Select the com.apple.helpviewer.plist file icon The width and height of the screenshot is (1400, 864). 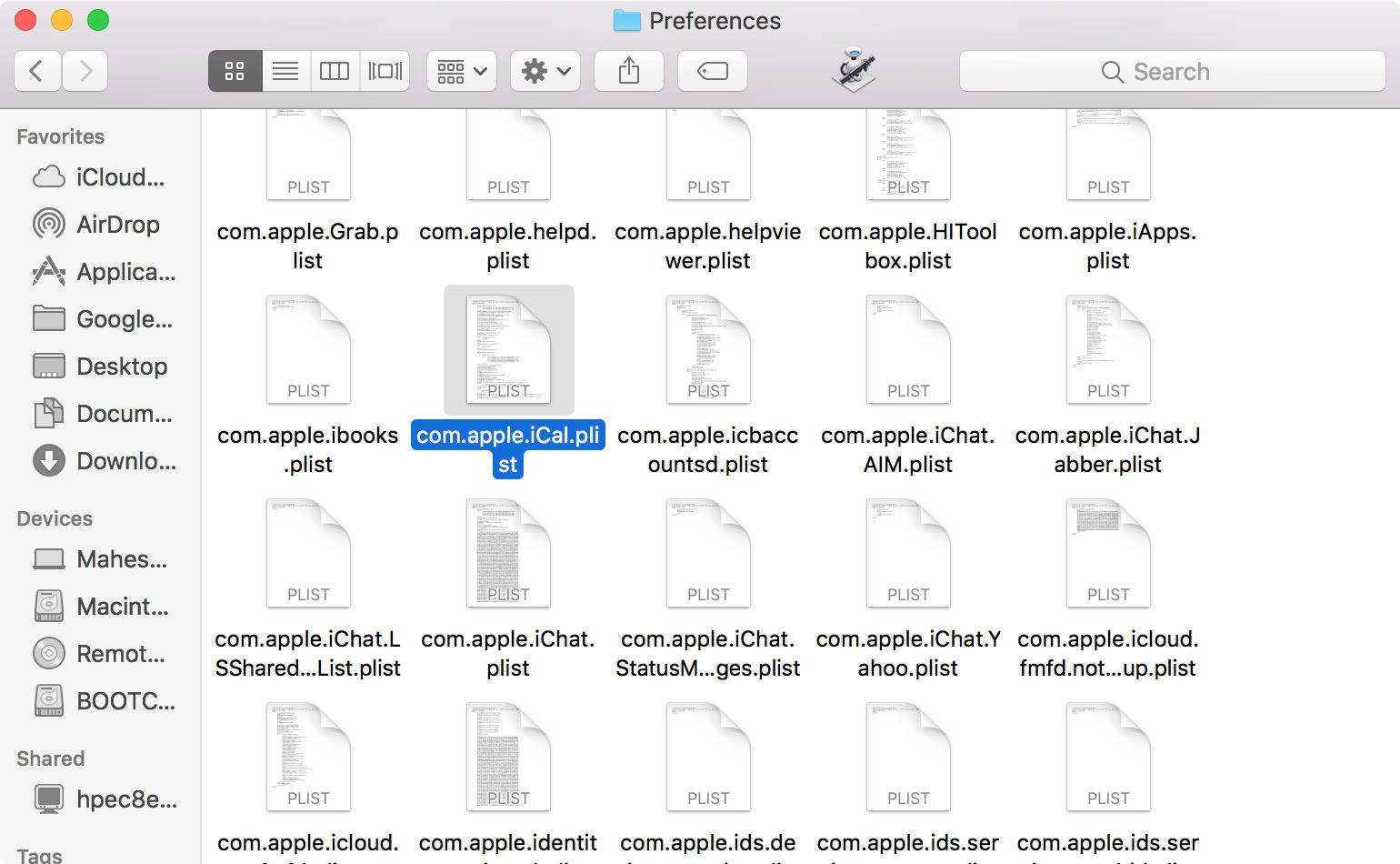coord(708,155)
